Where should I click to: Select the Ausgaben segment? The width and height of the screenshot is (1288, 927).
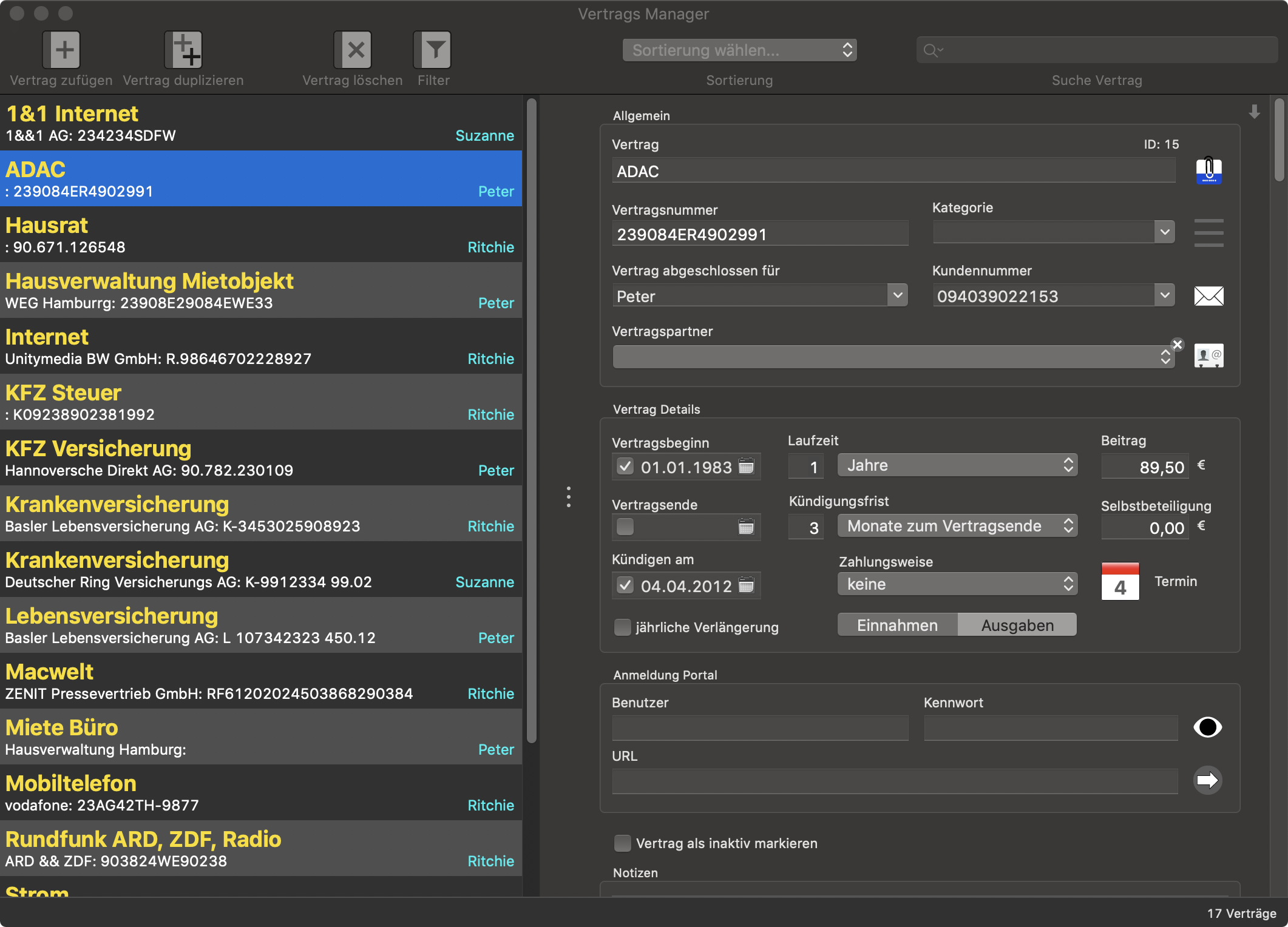pos(1017,625)
